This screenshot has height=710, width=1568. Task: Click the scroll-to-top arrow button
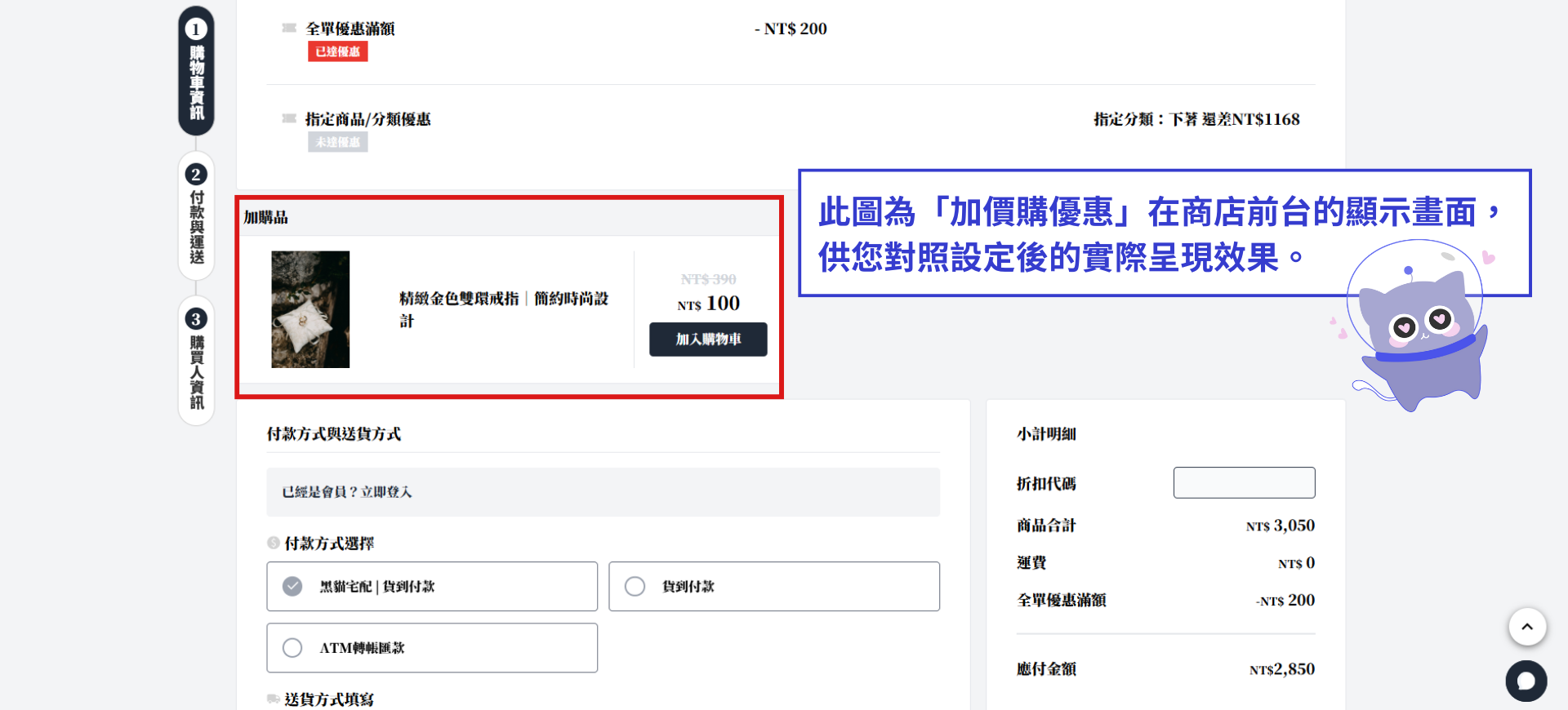click(x=1527, y=627)
